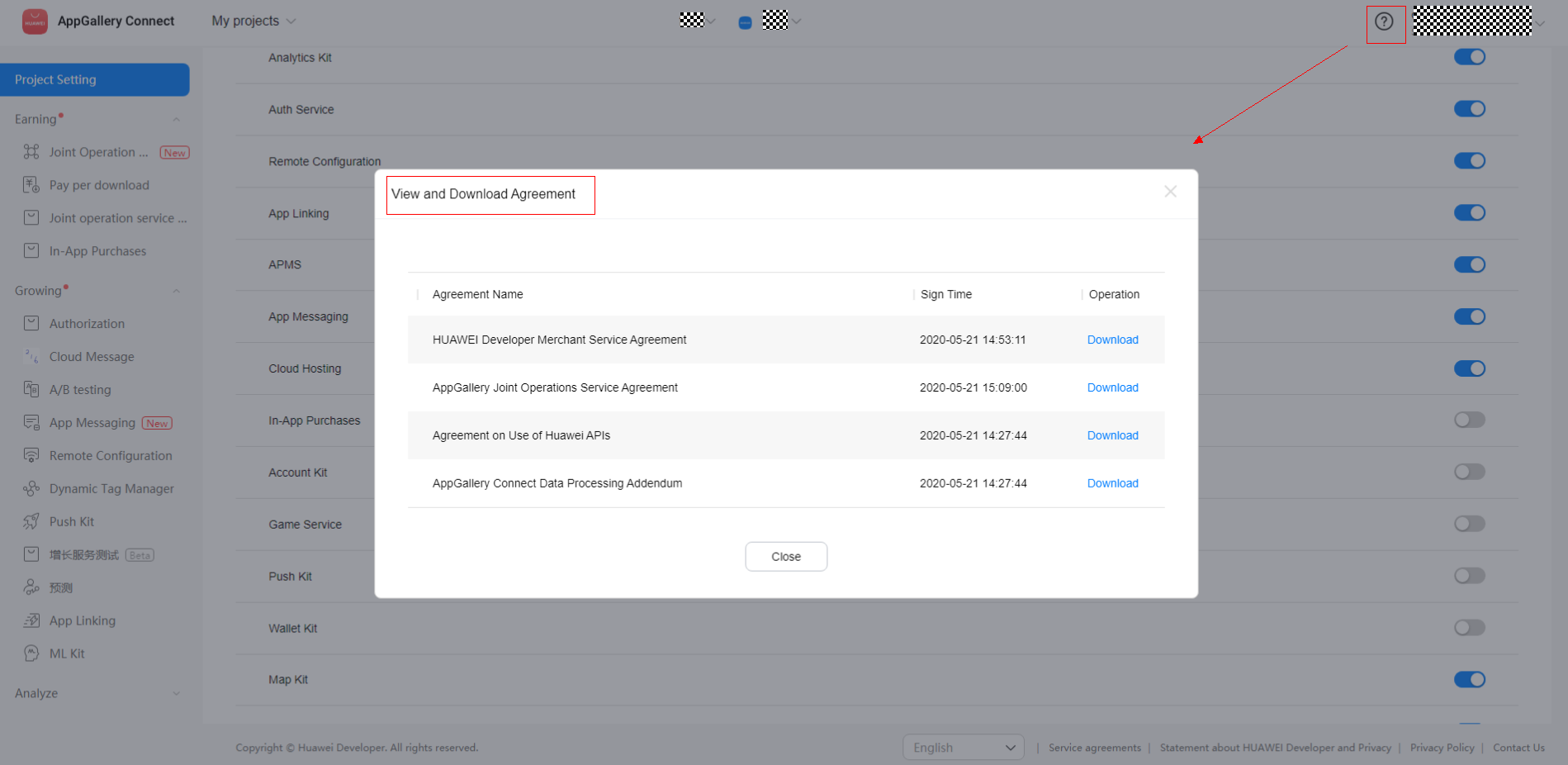Click the Sign Time column header
This screenshot has height=765, width=1568.
(946, 294)
